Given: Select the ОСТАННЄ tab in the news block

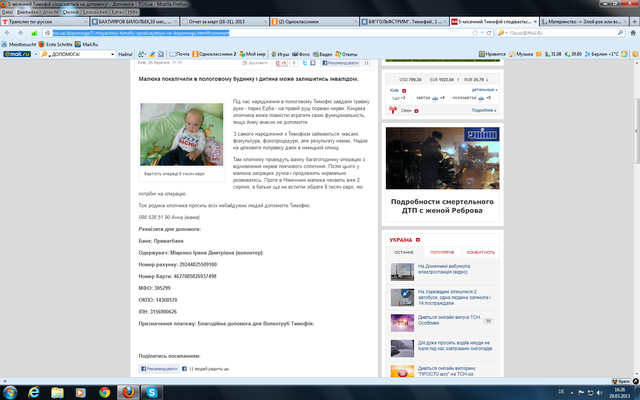Looking at the screenshot, I should tap(402, 252).
